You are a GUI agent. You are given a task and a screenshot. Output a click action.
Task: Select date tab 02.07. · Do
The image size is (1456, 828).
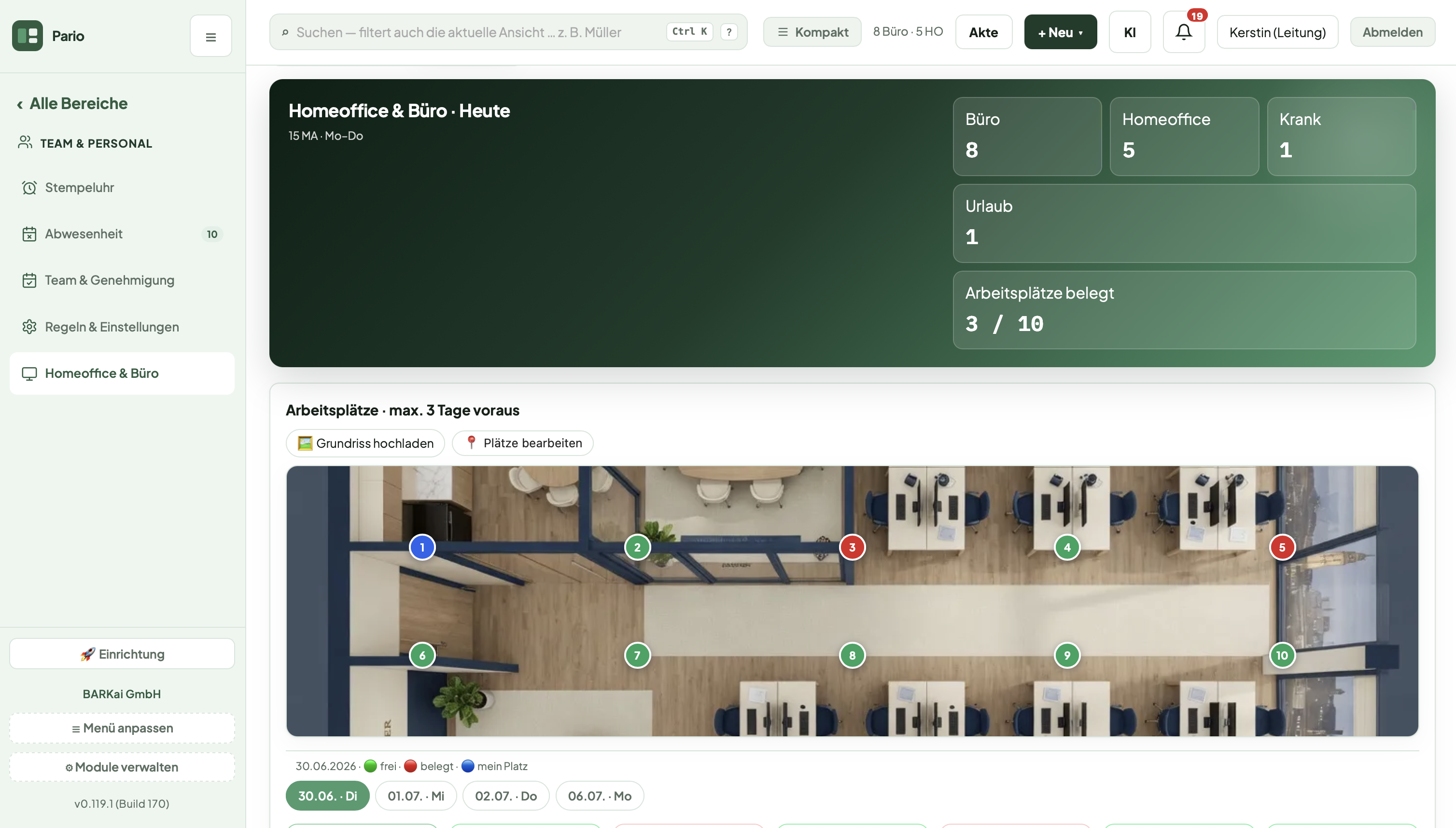[506, 796]
